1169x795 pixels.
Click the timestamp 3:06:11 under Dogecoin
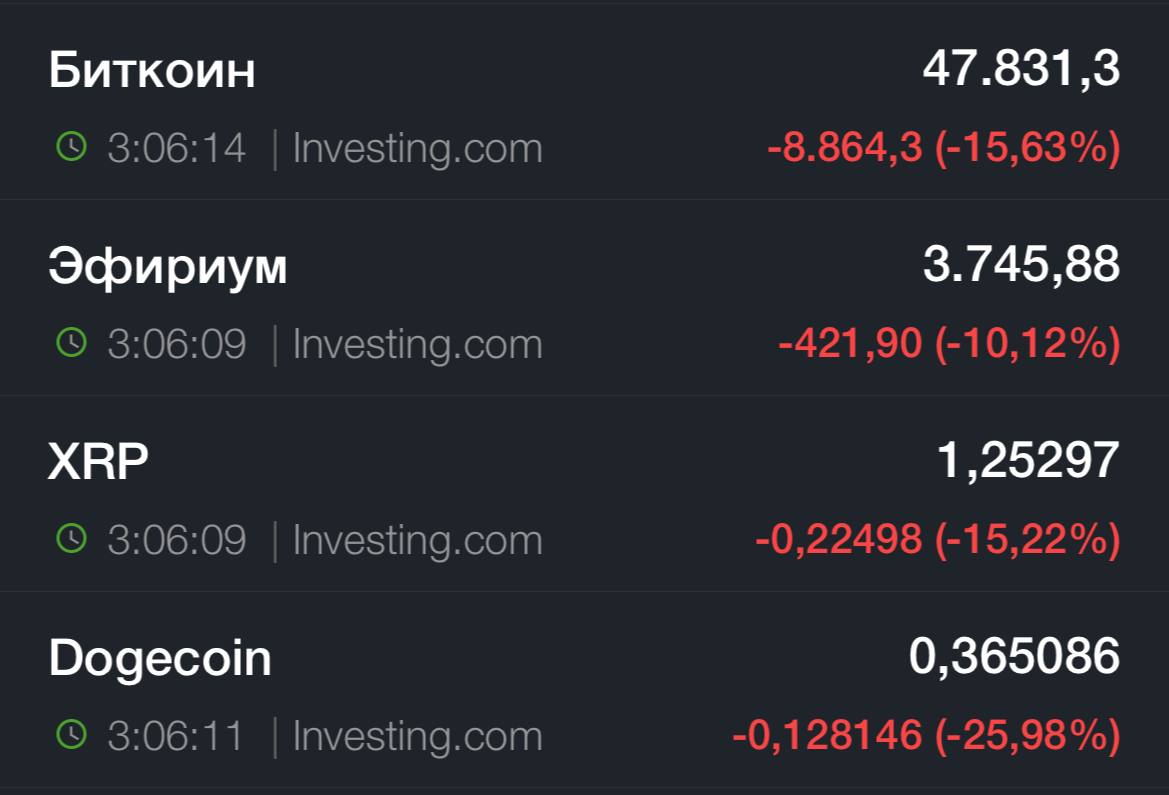tap(176, 736)
